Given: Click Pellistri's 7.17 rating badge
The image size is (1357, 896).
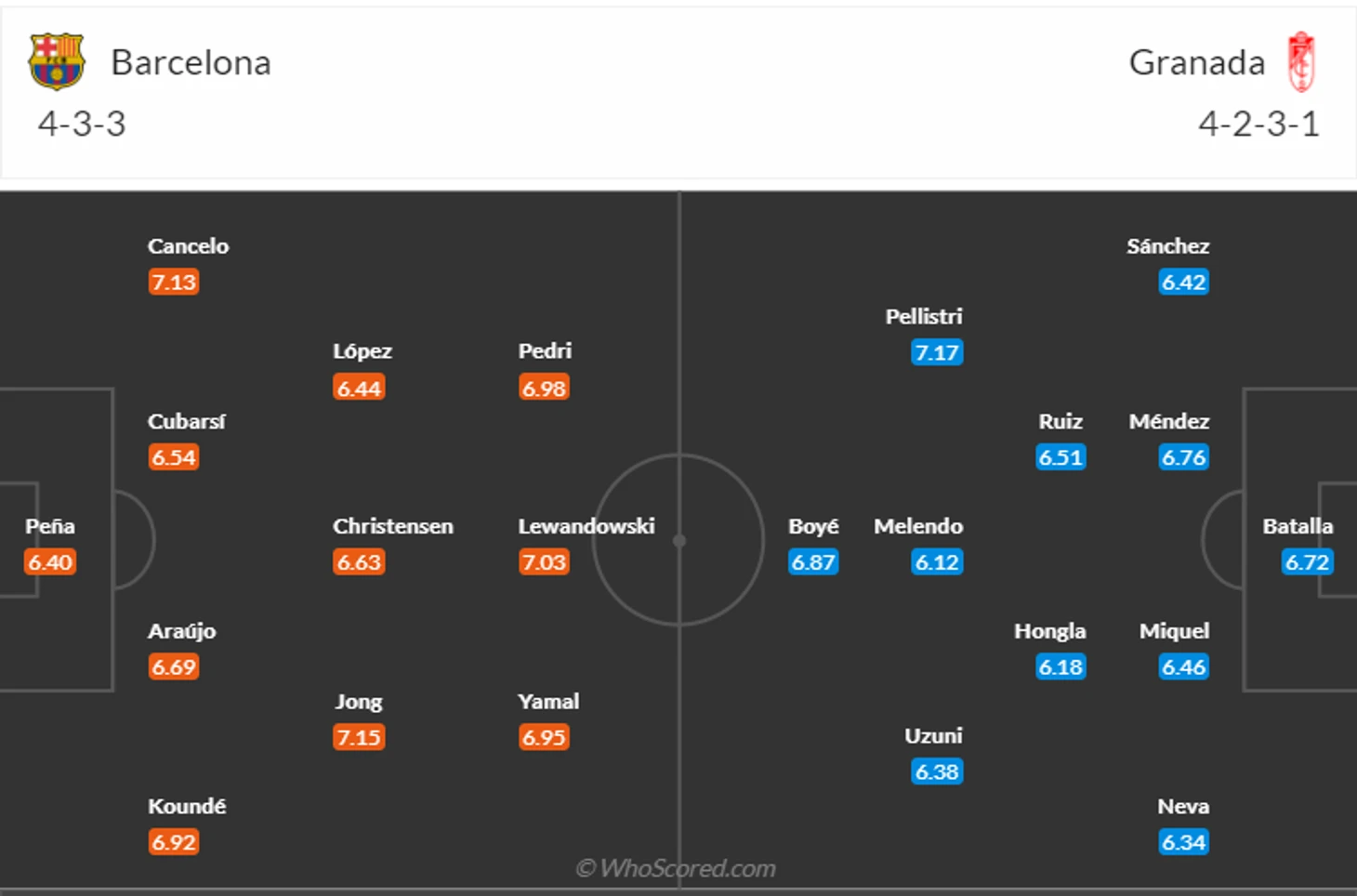Looking at the screenshot, I should click(x=937, y=353).
